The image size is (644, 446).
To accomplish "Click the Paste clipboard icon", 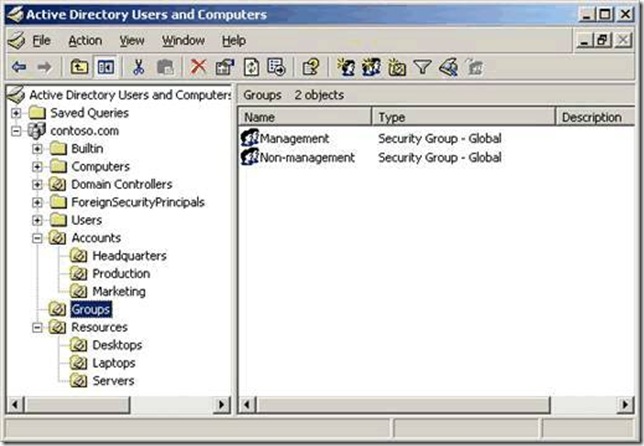I will click(x=165, y=67).
